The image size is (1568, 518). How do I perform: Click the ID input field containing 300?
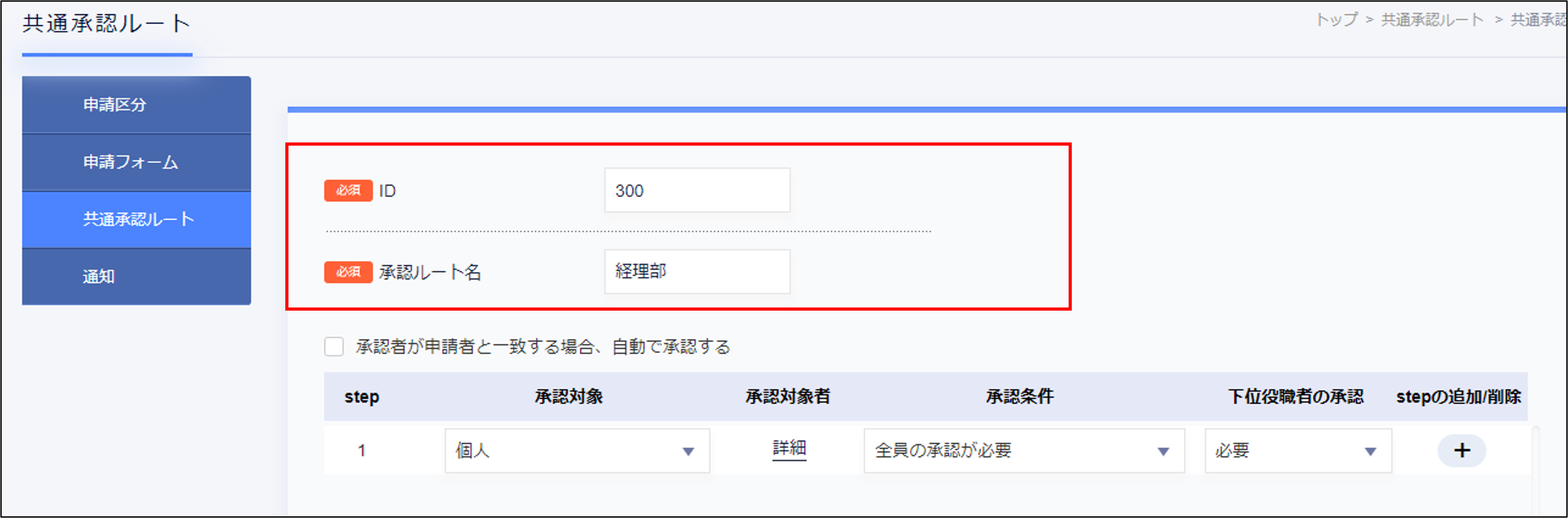[697, 190]
